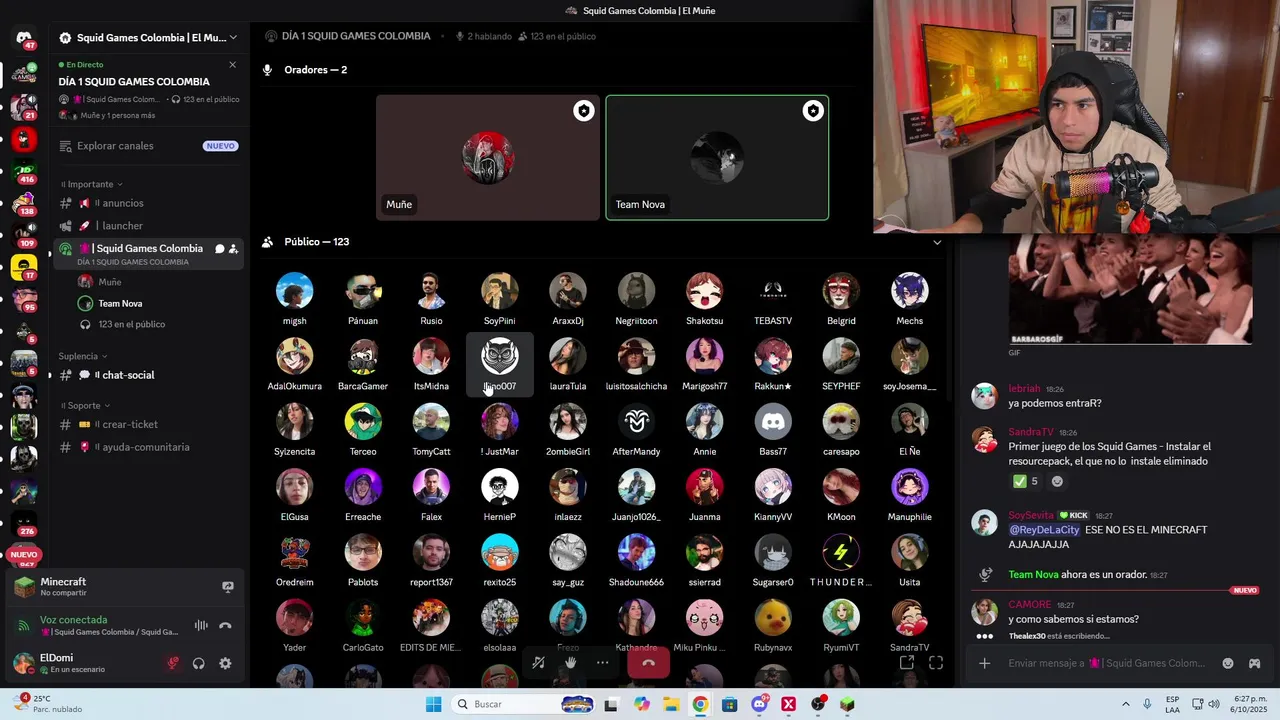This screenshot has height=720, width=1280.
Task: Open the launcher channel
Action: (x=148, y=226)
